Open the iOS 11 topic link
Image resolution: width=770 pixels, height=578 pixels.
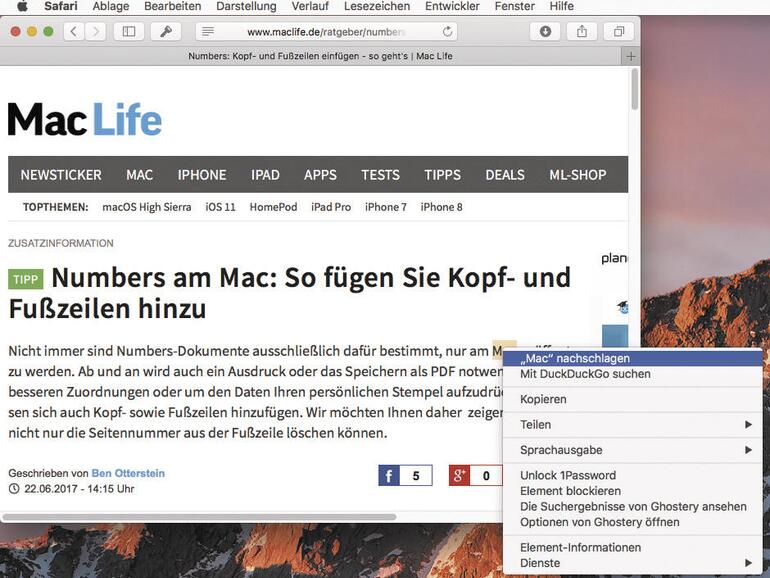coord(220,207)
